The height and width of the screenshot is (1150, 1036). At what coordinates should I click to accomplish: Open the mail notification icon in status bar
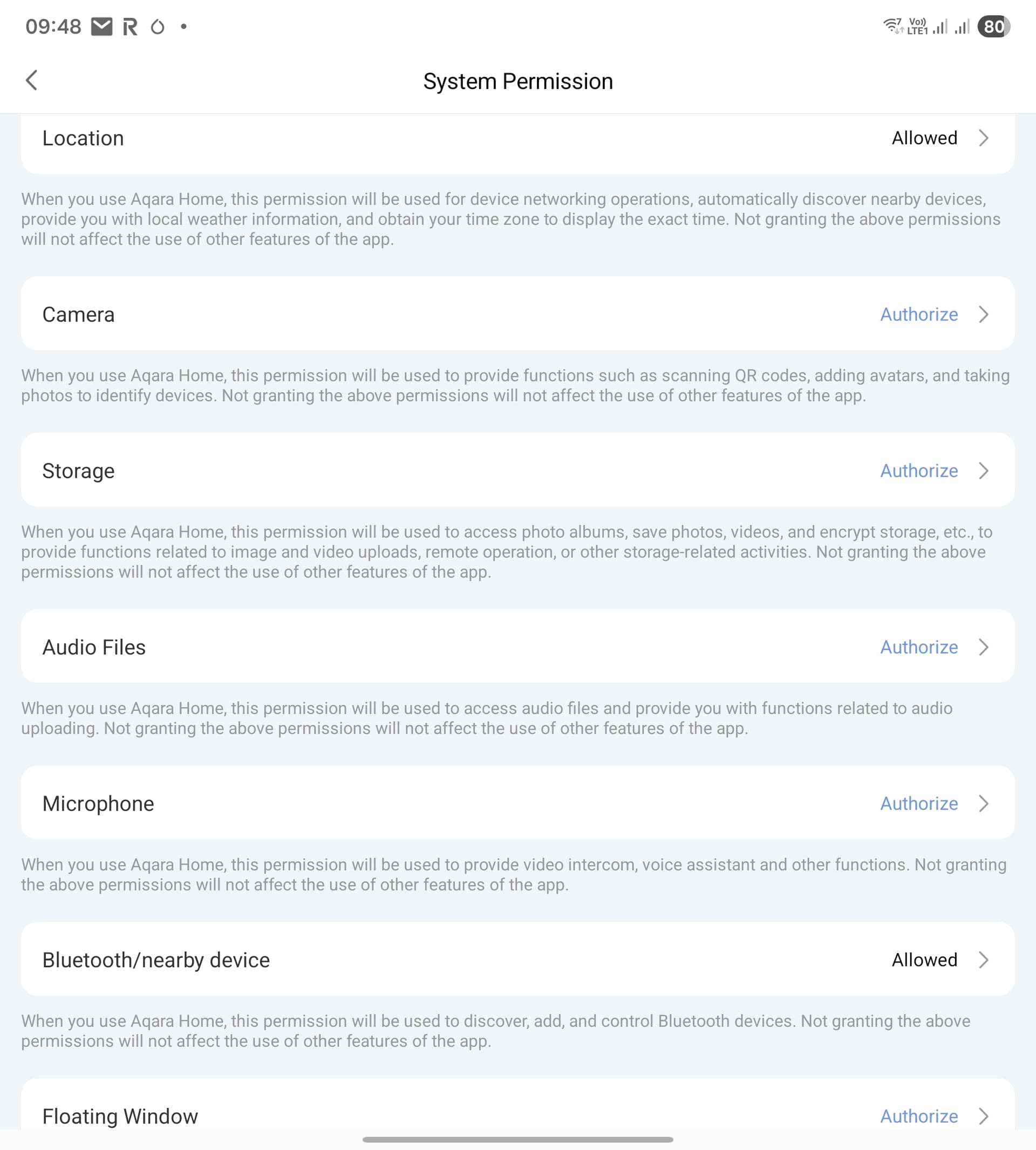point(102,27)
